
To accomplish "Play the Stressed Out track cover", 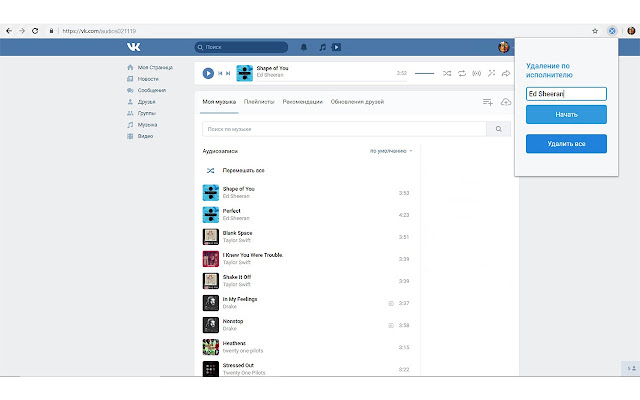I will 211,369.
